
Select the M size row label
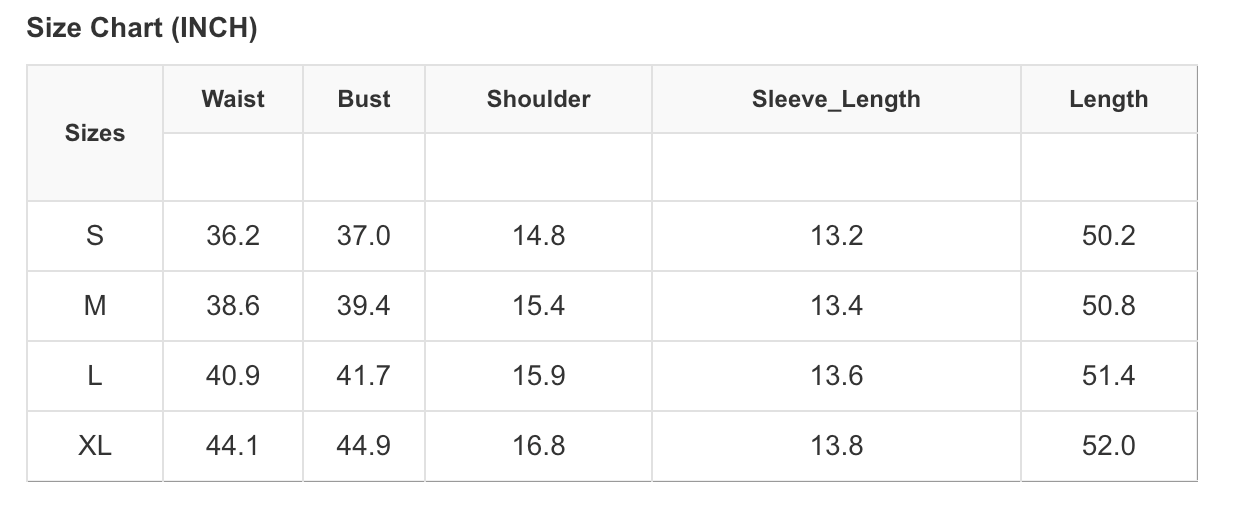[x=95, y=306]
